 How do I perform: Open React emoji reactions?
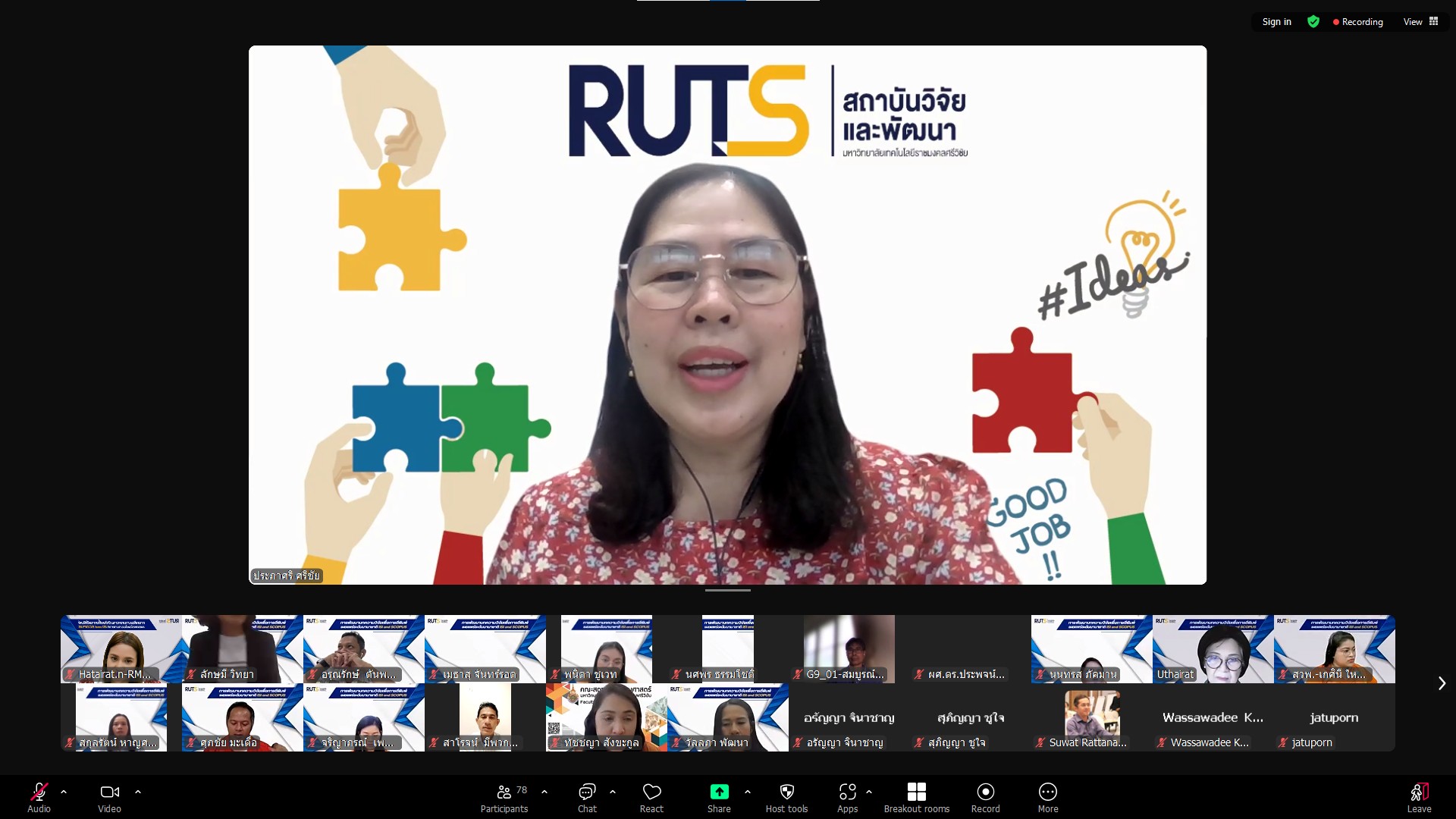point(651,798)
